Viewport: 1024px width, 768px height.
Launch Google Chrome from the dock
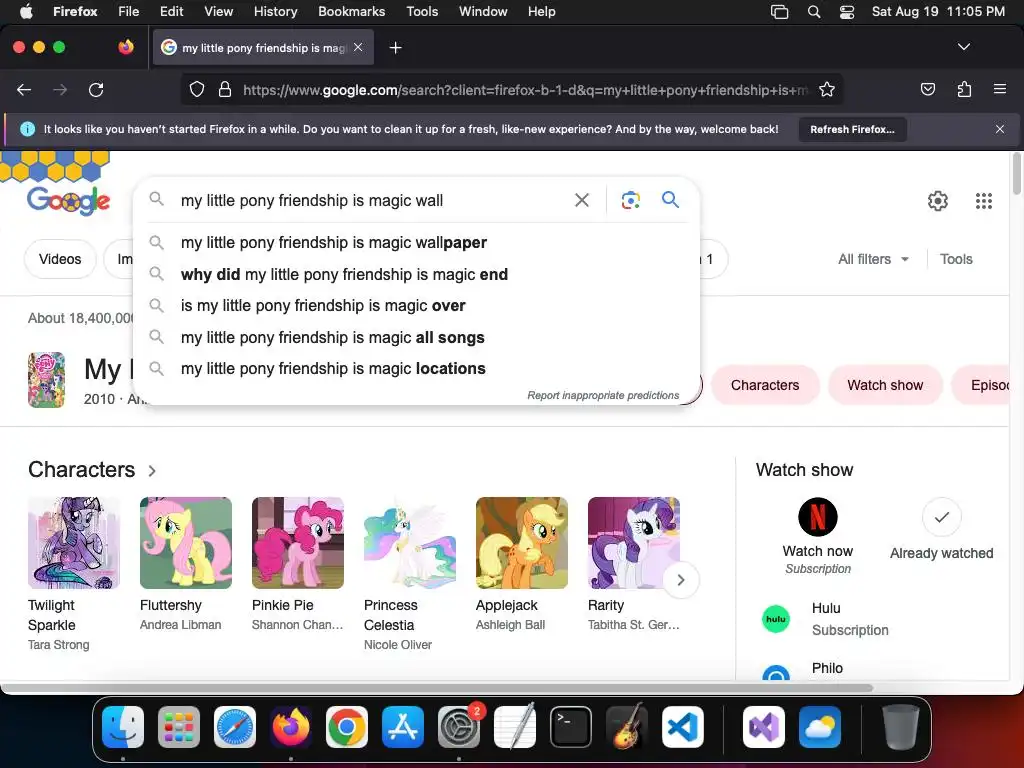347,727
